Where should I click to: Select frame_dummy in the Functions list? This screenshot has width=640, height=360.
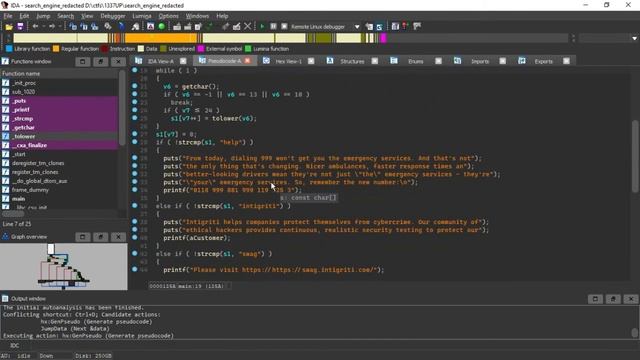(x=30, y=190)
